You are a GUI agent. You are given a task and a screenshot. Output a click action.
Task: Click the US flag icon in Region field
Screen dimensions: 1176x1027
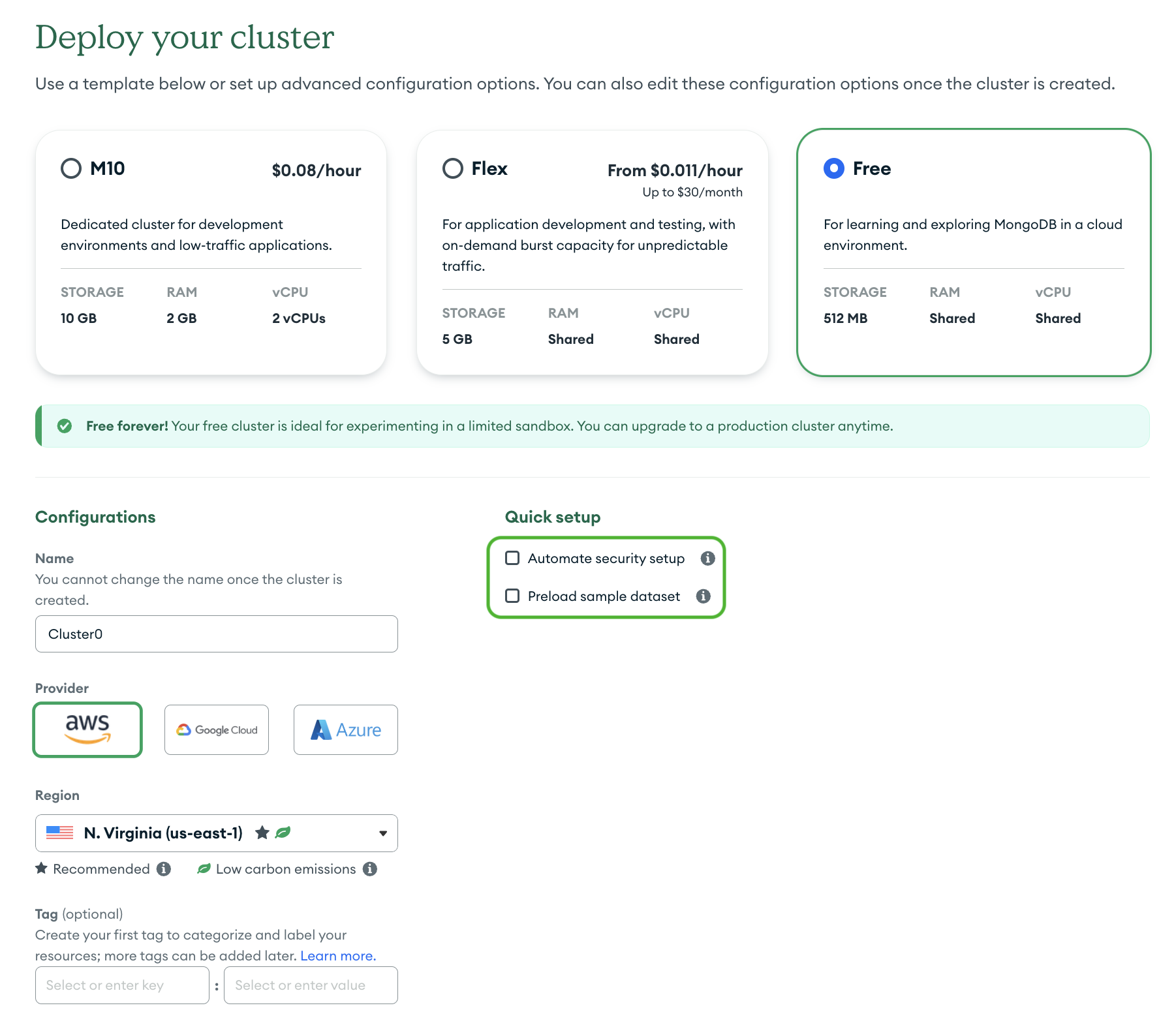pyautogui.click(x=59, y=833)
